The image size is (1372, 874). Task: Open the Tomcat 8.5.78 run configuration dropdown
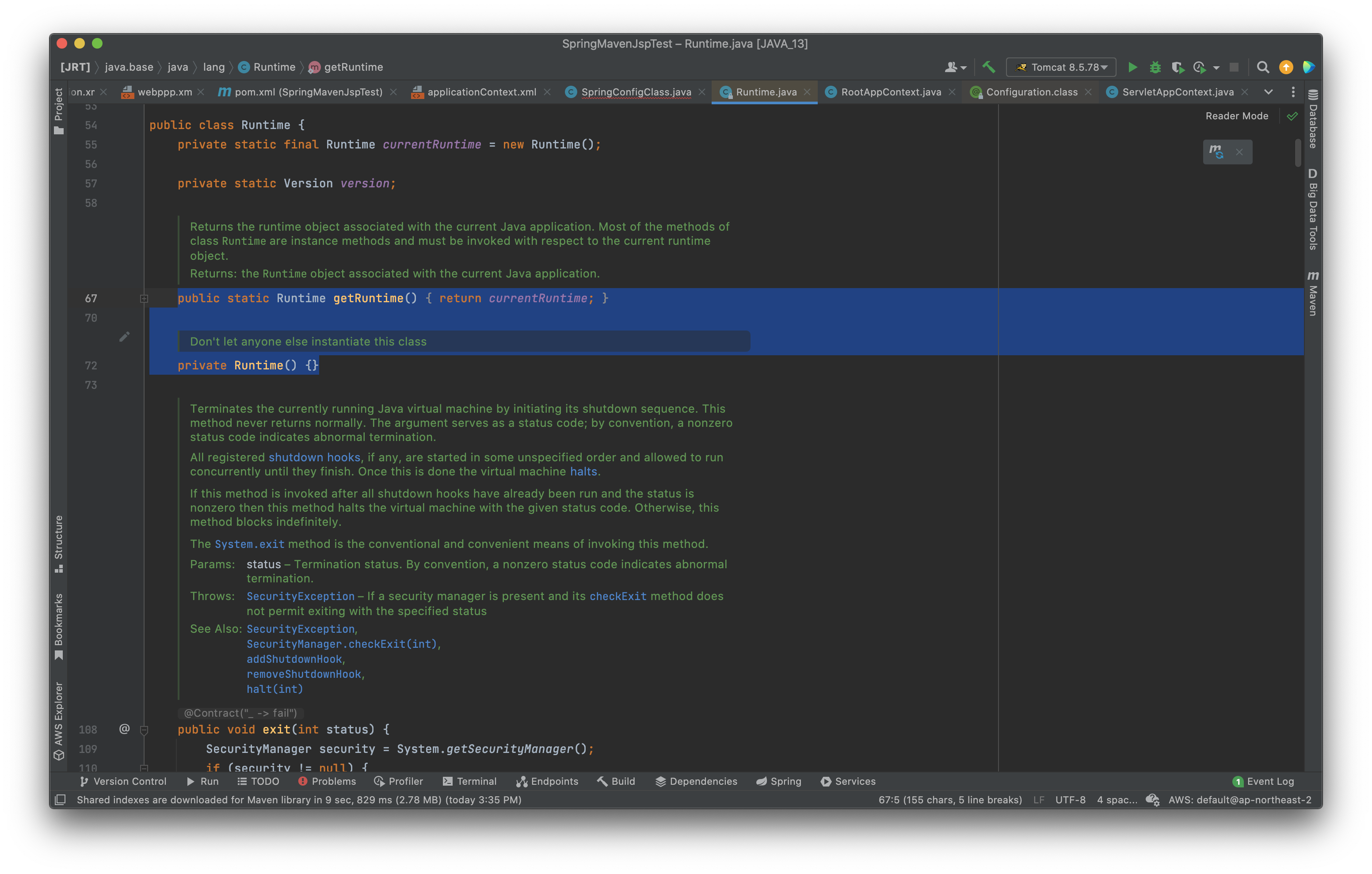1061,67
